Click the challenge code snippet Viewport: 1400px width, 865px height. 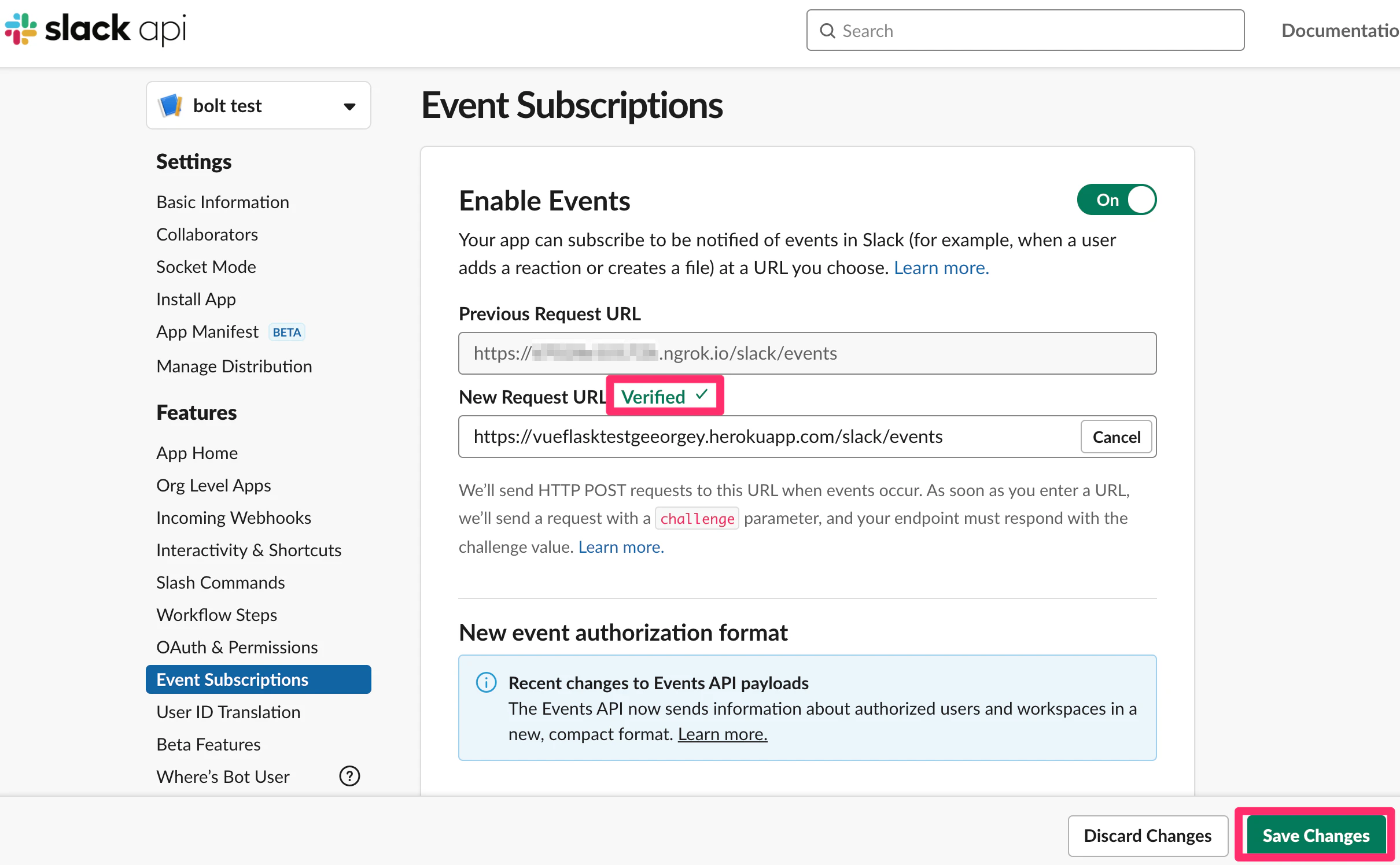point(697,519)
